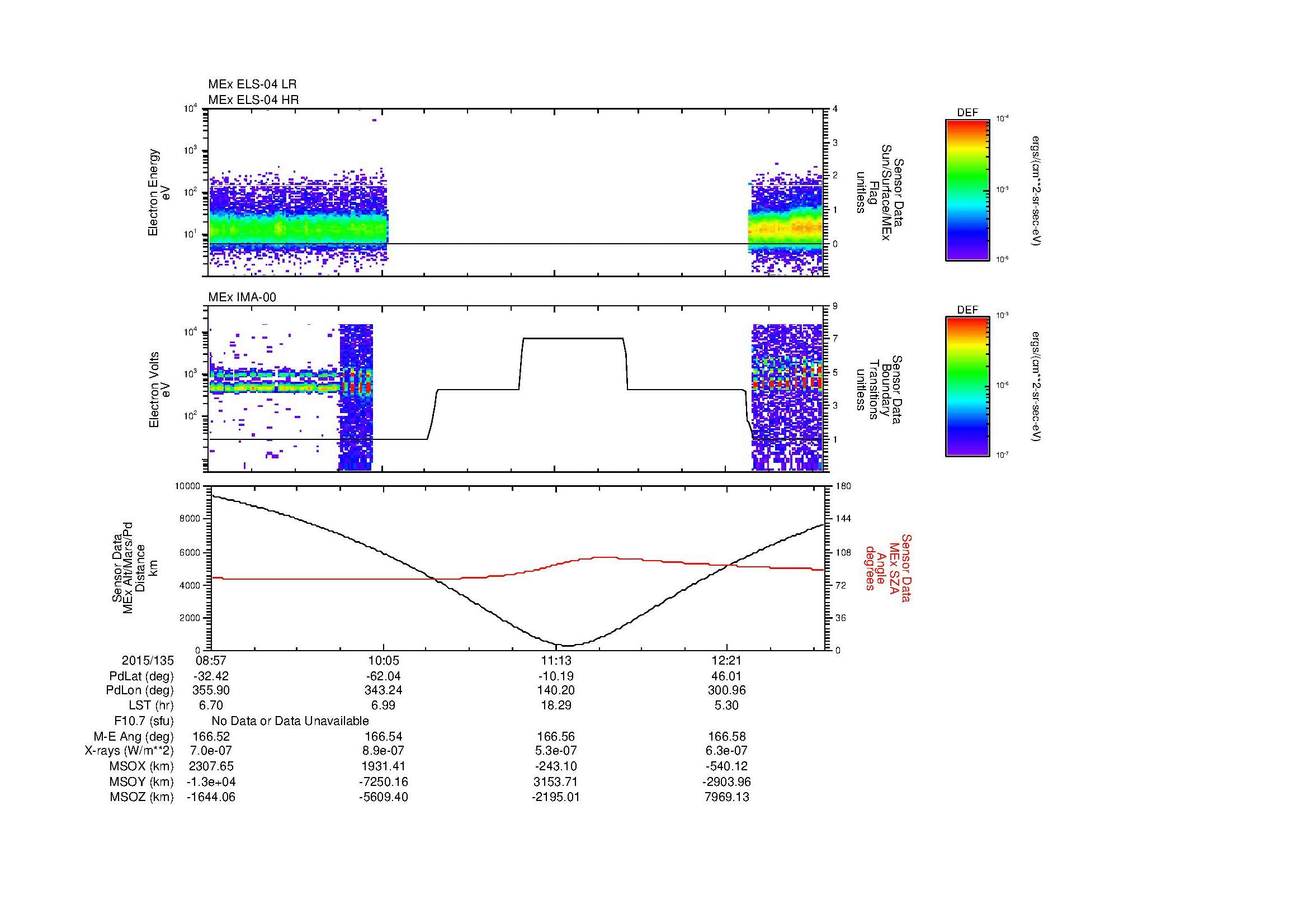This screenshot has width=1308, height=924.
Task: Click MSOX value 2307.65
Action: coord(211,767)
